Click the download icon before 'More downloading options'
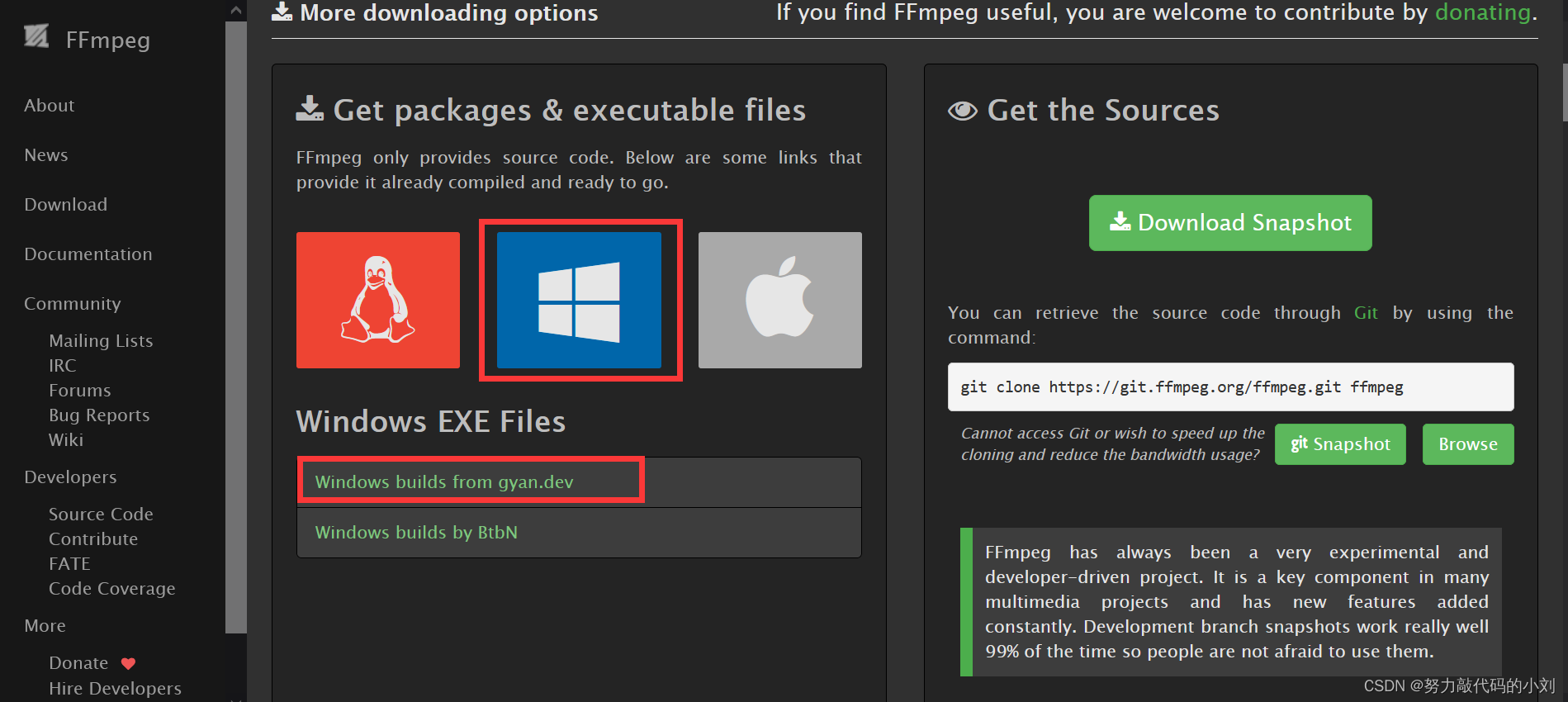This screenshot has width=1568, height=702. point(282,12)
